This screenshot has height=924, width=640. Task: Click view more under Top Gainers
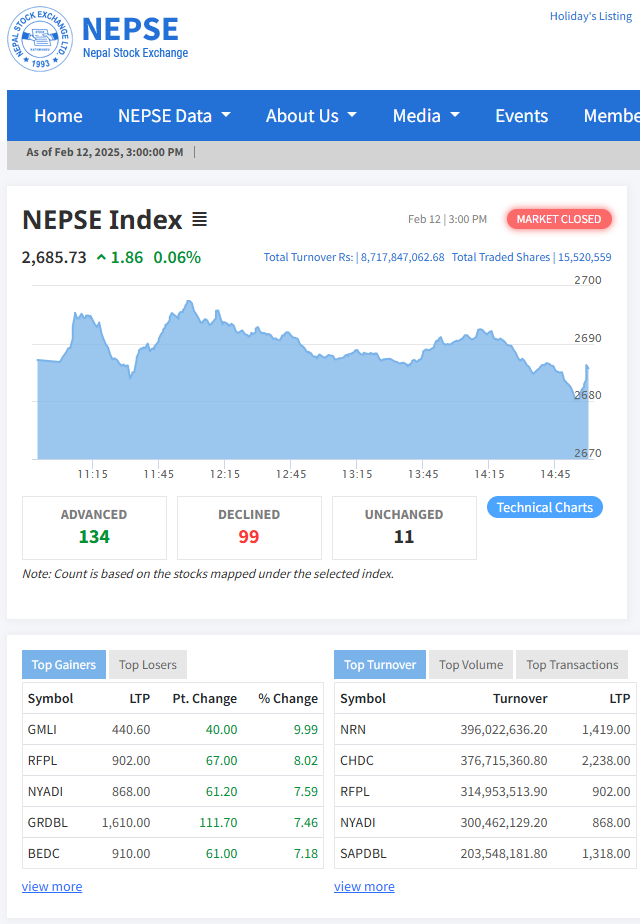coord(52,886)
